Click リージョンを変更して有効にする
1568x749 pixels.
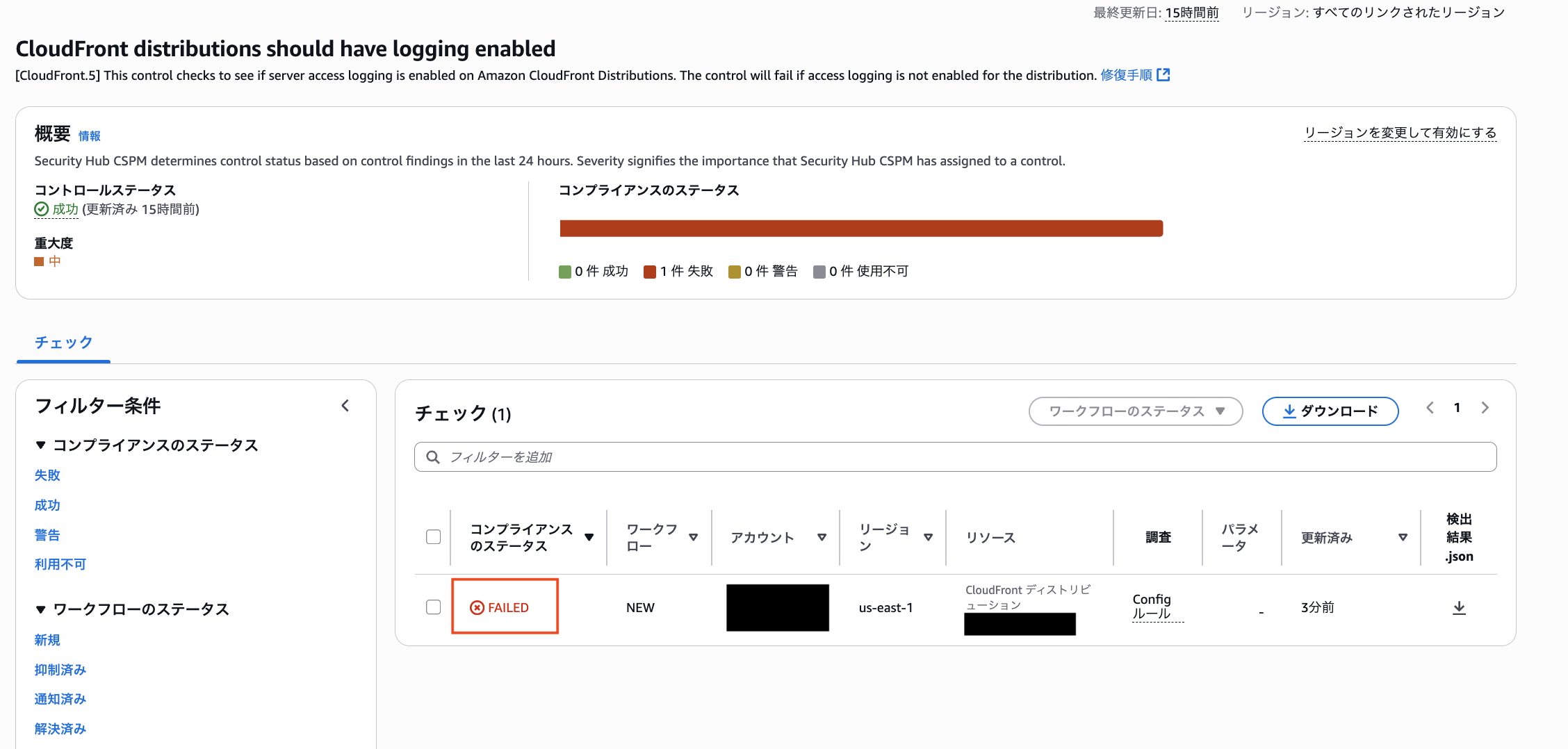tap(1400, 133)
